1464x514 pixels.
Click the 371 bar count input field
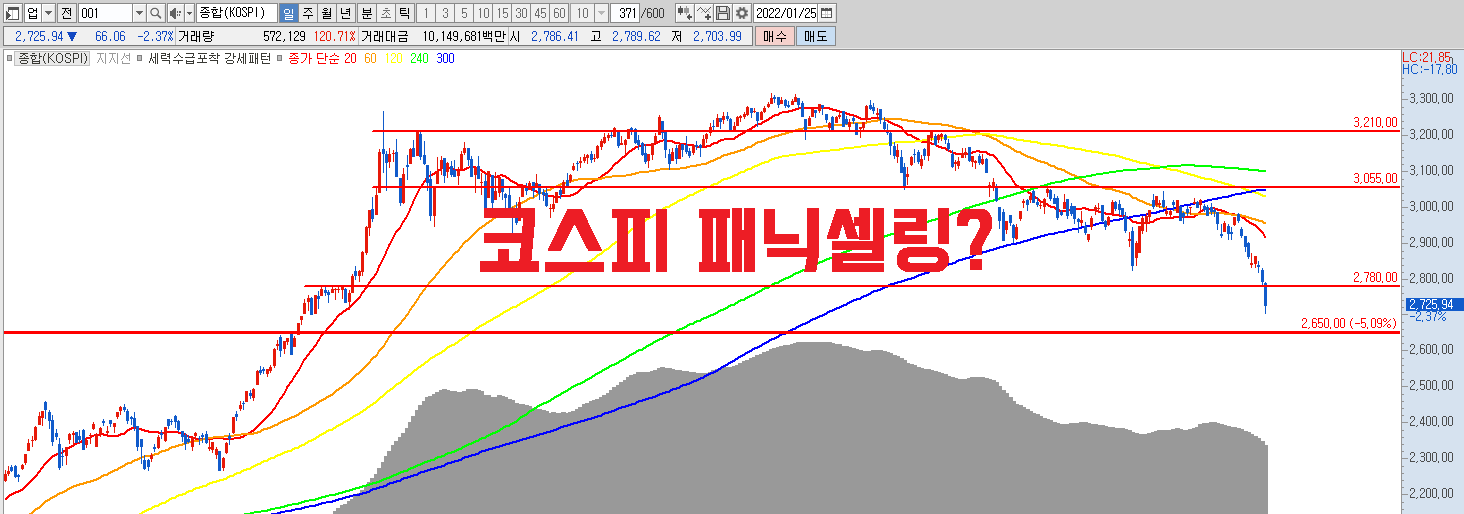[x=627, y=13]
